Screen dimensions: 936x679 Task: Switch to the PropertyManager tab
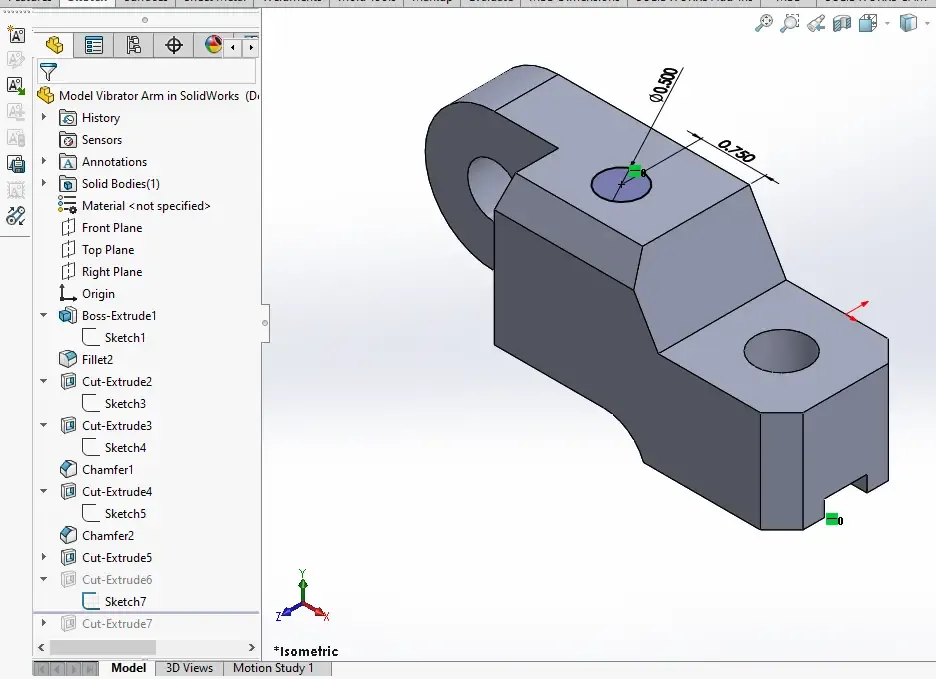94,45
